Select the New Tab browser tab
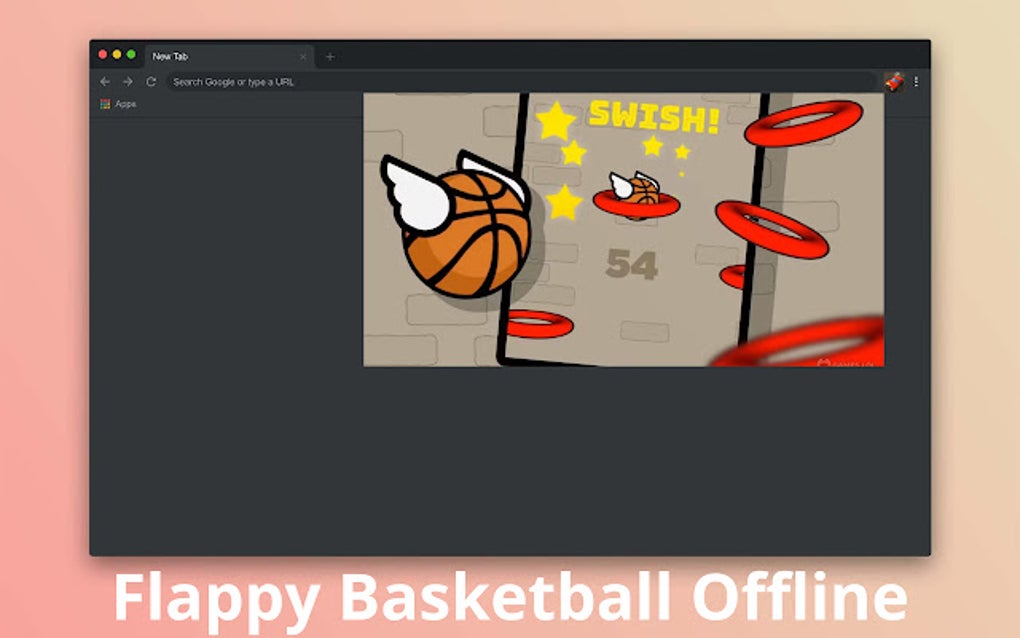The width and height of the screenshot is (1020, 638). (x=200, y=56)
